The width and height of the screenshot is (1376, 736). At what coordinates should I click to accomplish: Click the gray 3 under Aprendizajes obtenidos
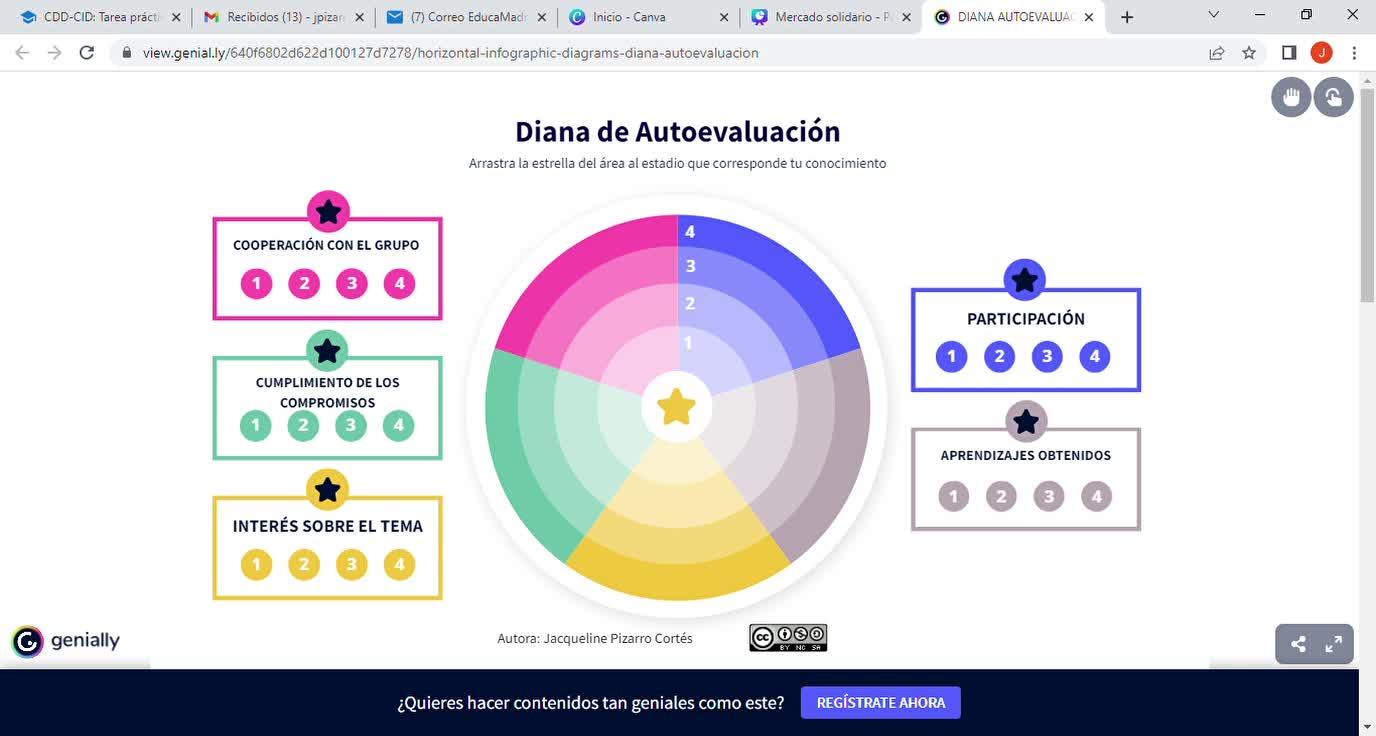tap(1049, 496)
